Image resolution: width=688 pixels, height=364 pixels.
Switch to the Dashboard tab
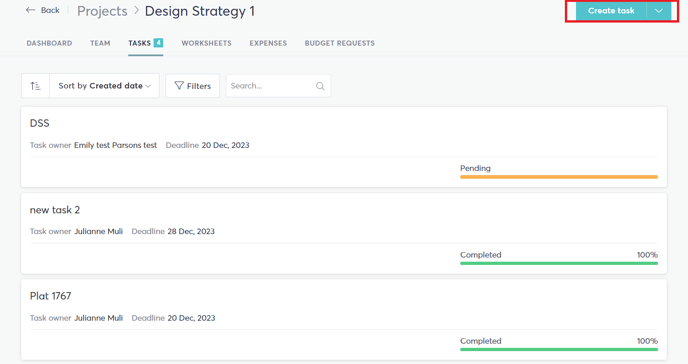(x=49, y=43)
